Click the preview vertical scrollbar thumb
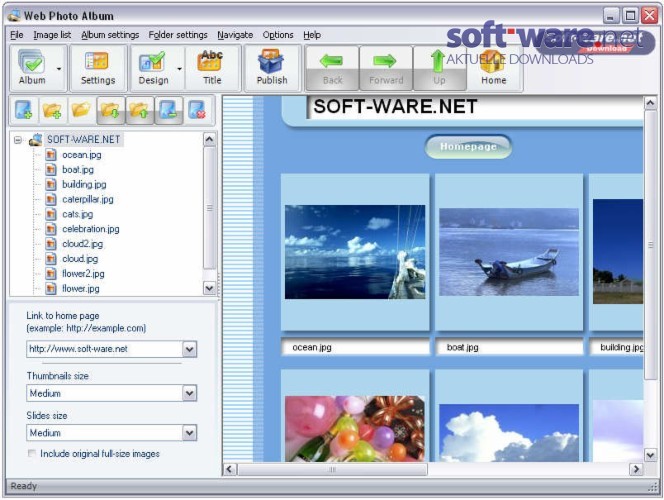Viewport: 664px width, 500px height. 650,245
